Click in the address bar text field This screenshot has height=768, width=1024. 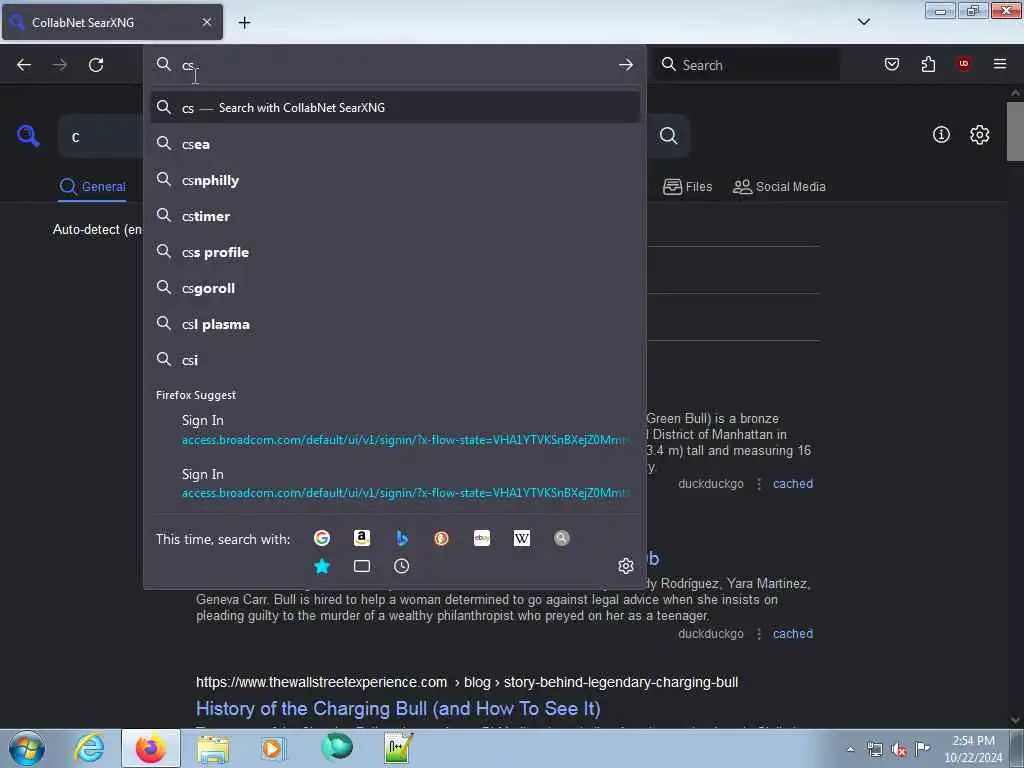tap(395, 65)
